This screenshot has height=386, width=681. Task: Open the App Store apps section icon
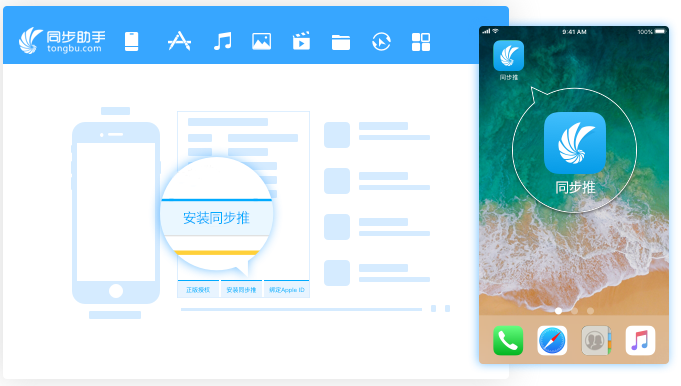pos(179,41)
